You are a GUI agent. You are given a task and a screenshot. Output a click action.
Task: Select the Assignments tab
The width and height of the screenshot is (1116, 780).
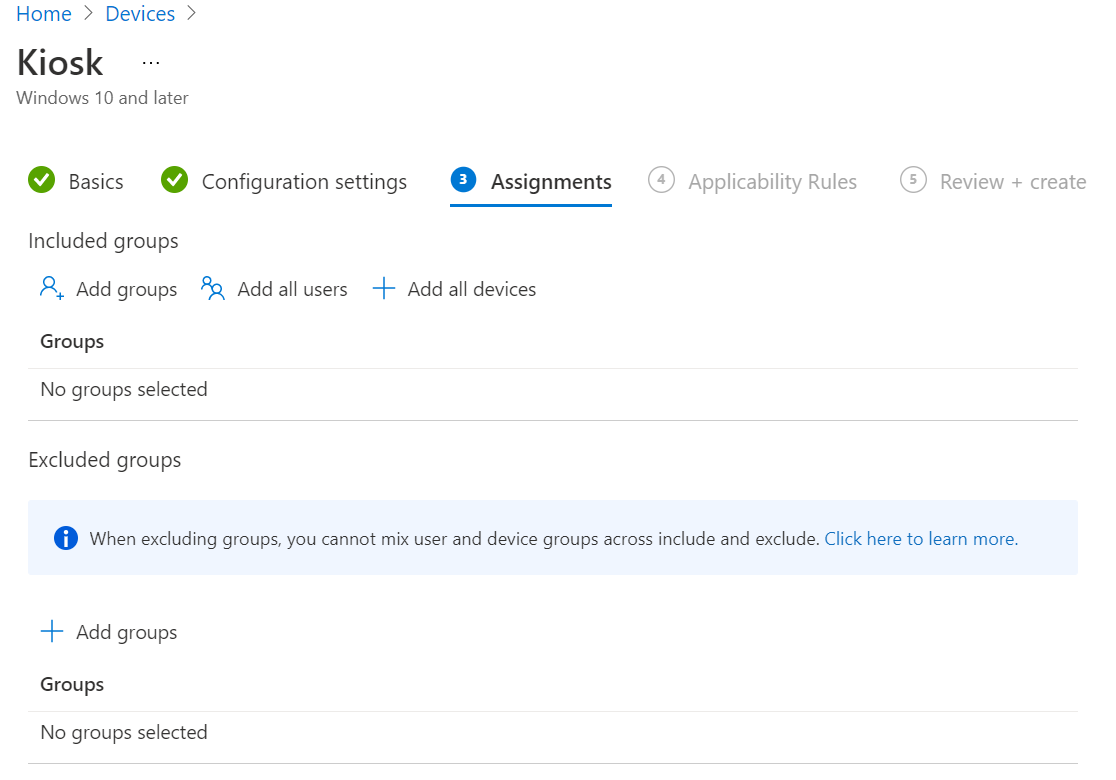tap(551, 182)
